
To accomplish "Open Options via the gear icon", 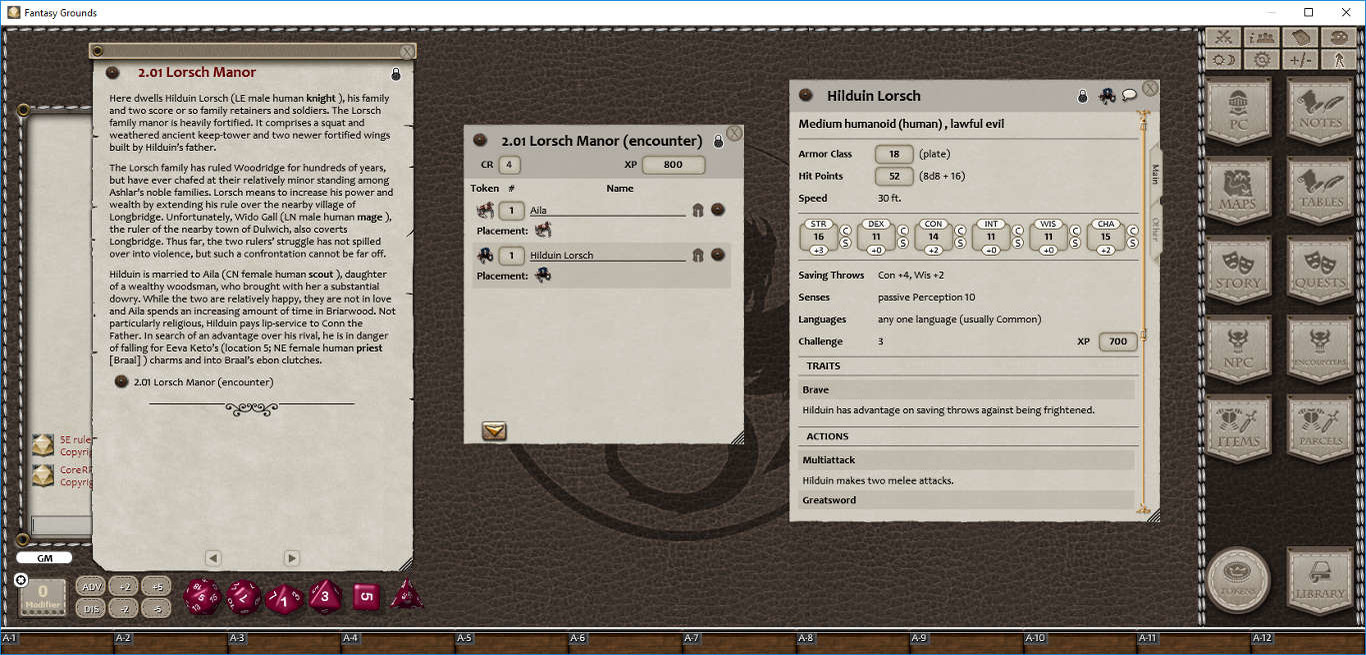I will coord(1260,59).
